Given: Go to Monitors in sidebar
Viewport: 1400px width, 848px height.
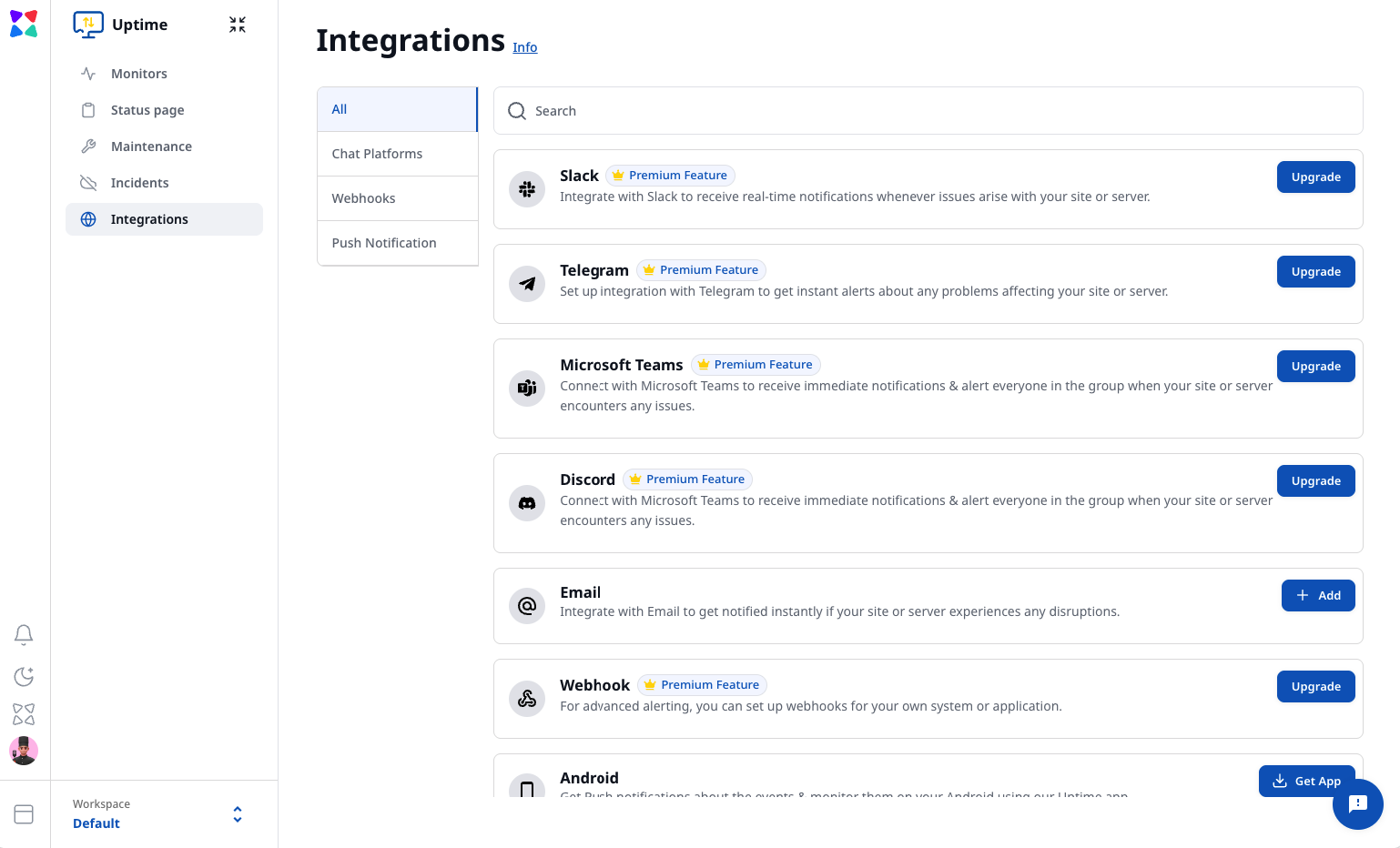Looking at the screenshot, I should coord(139,74).
